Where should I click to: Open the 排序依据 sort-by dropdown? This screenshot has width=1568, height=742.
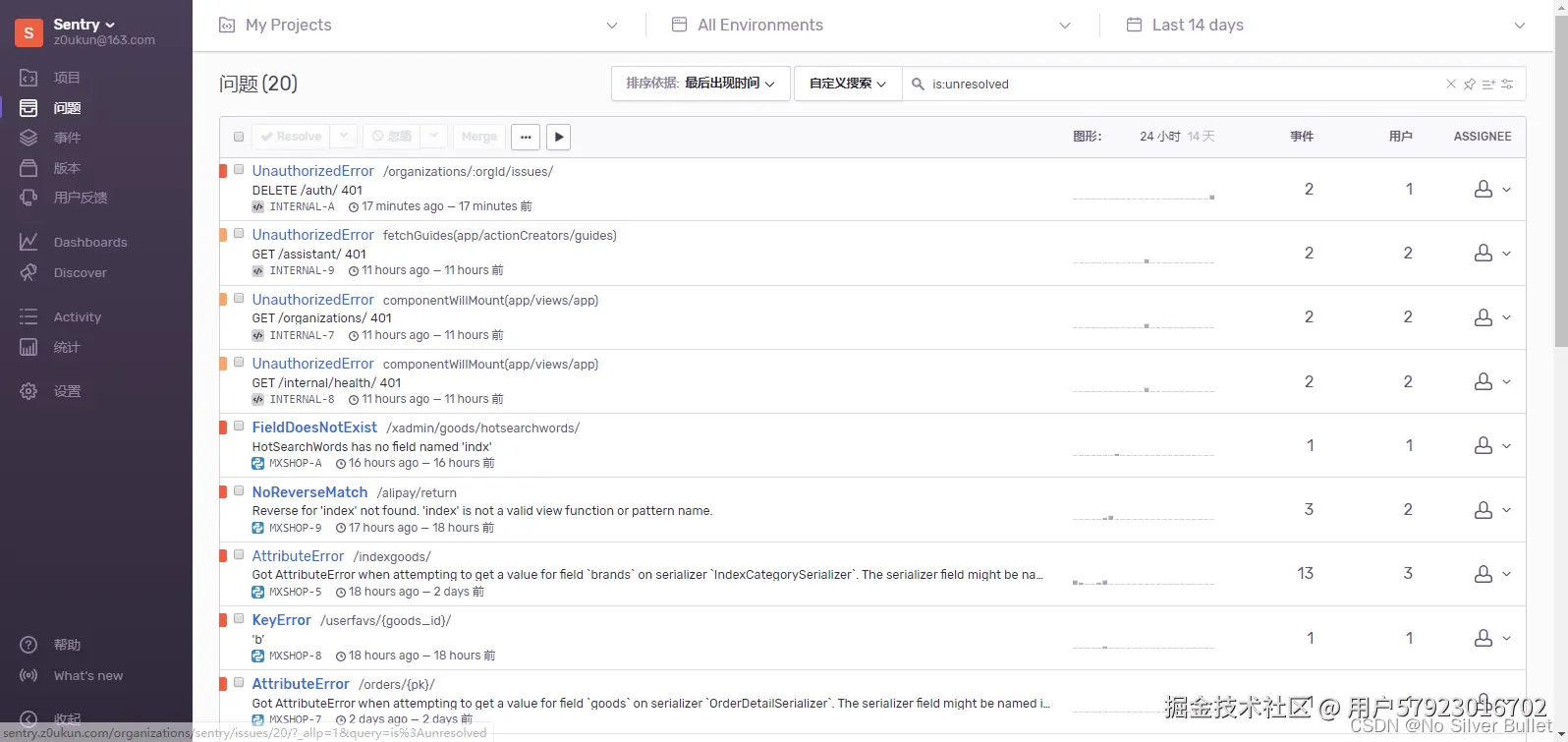tap(701, 84)
